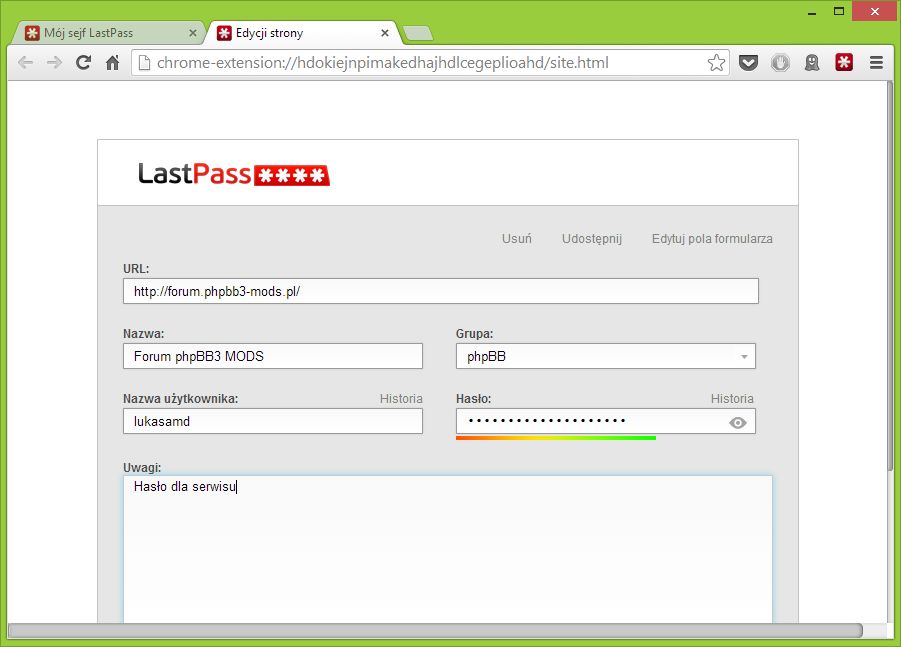The width and height of the screenshot is (901, 647).
Task: Click the Udostępnij link
Action: [592, 238]
